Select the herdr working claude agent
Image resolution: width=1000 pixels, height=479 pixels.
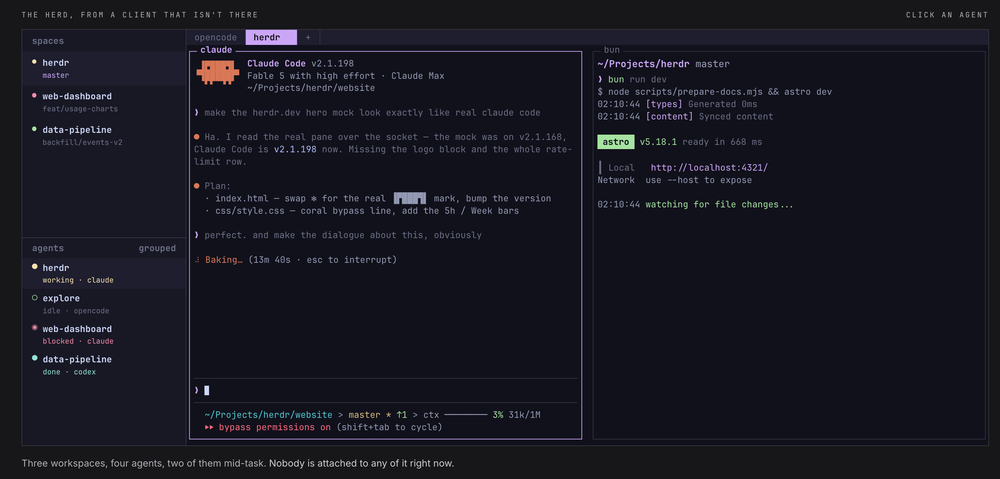click(x=104, y=273)
